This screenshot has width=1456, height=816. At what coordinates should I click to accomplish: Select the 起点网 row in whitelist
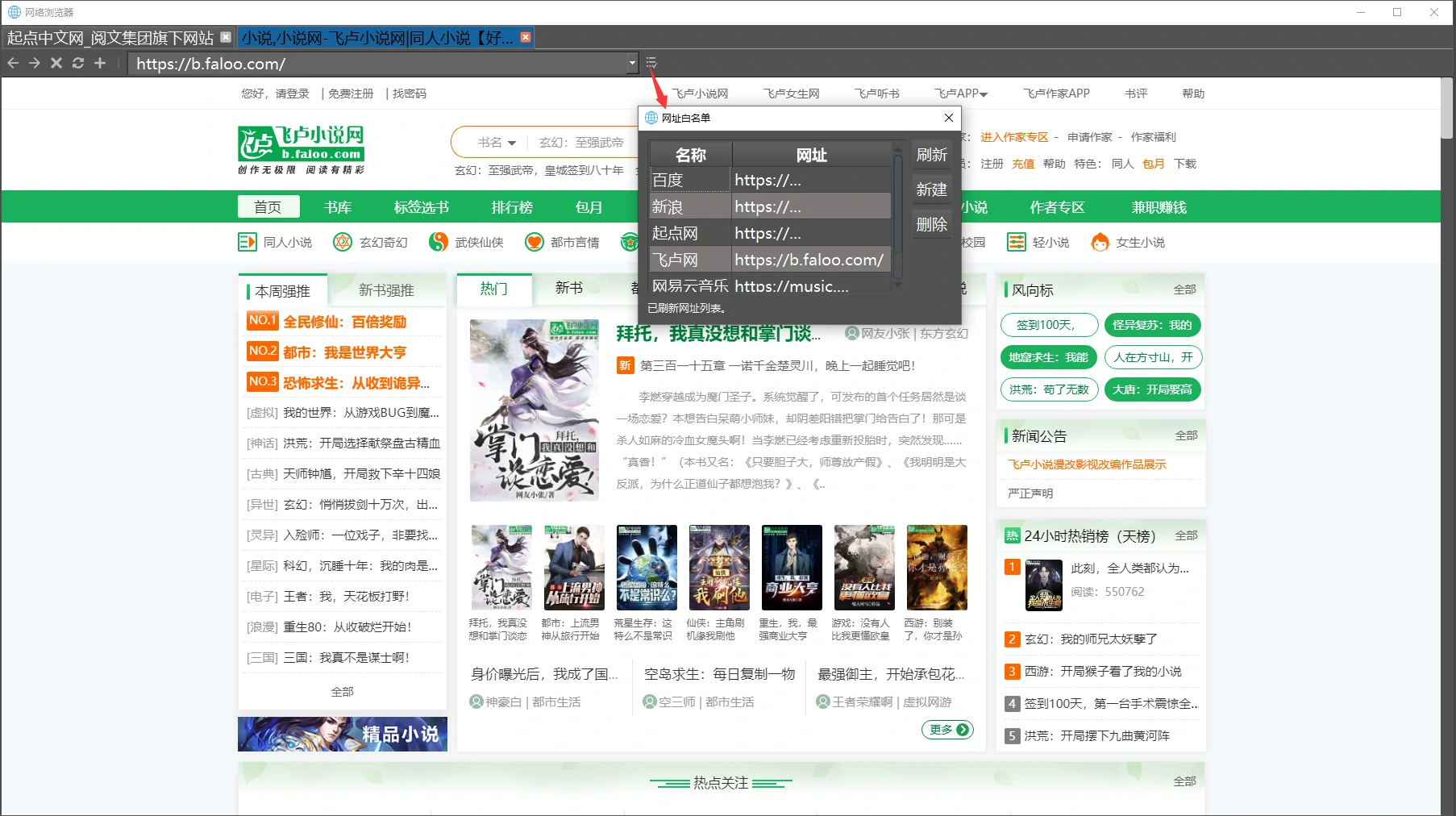pyautogui.click(x=770, y=233)
